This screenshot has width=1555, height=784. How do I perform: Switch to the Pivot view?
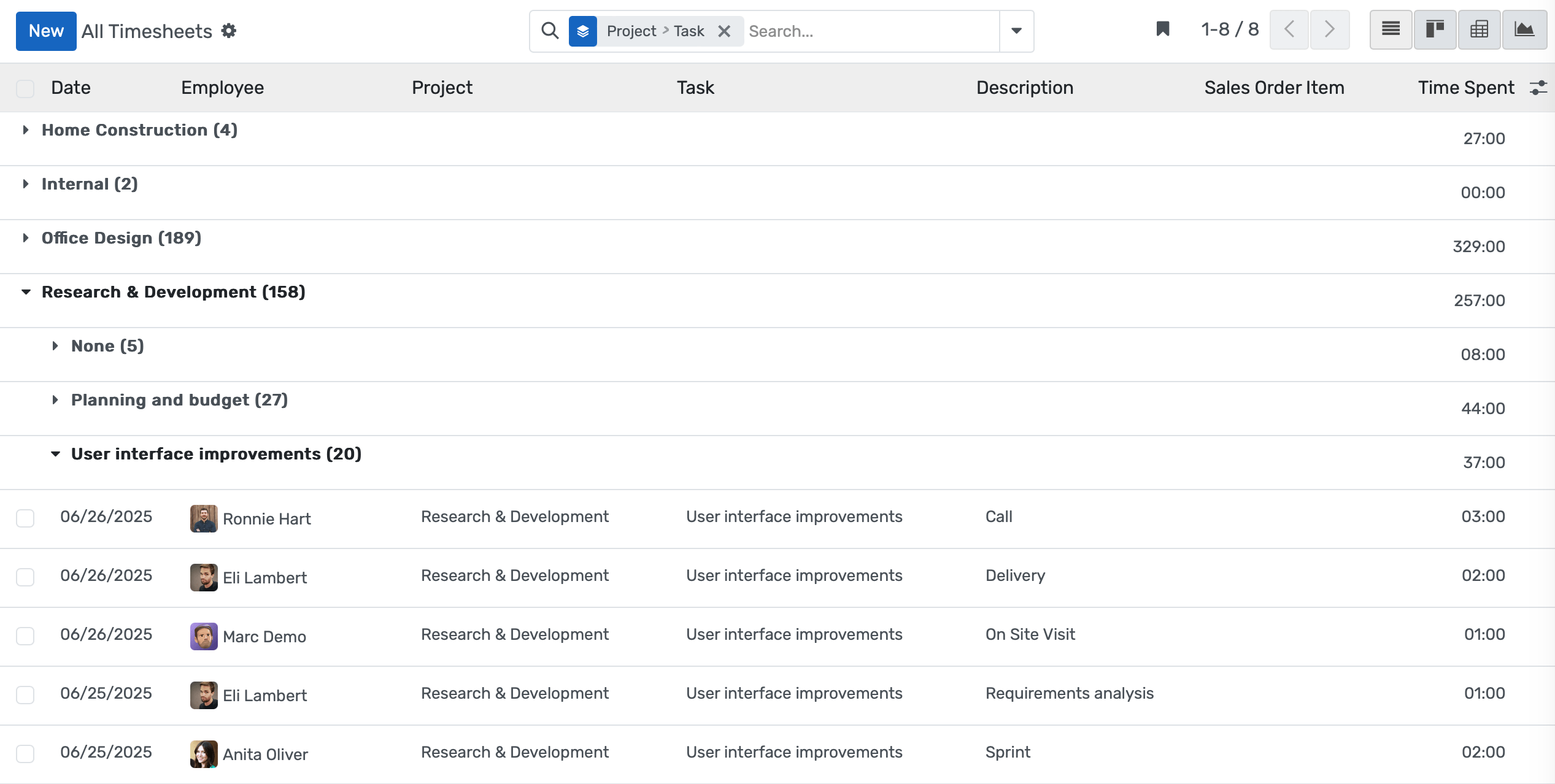[x=1480, y=29]
